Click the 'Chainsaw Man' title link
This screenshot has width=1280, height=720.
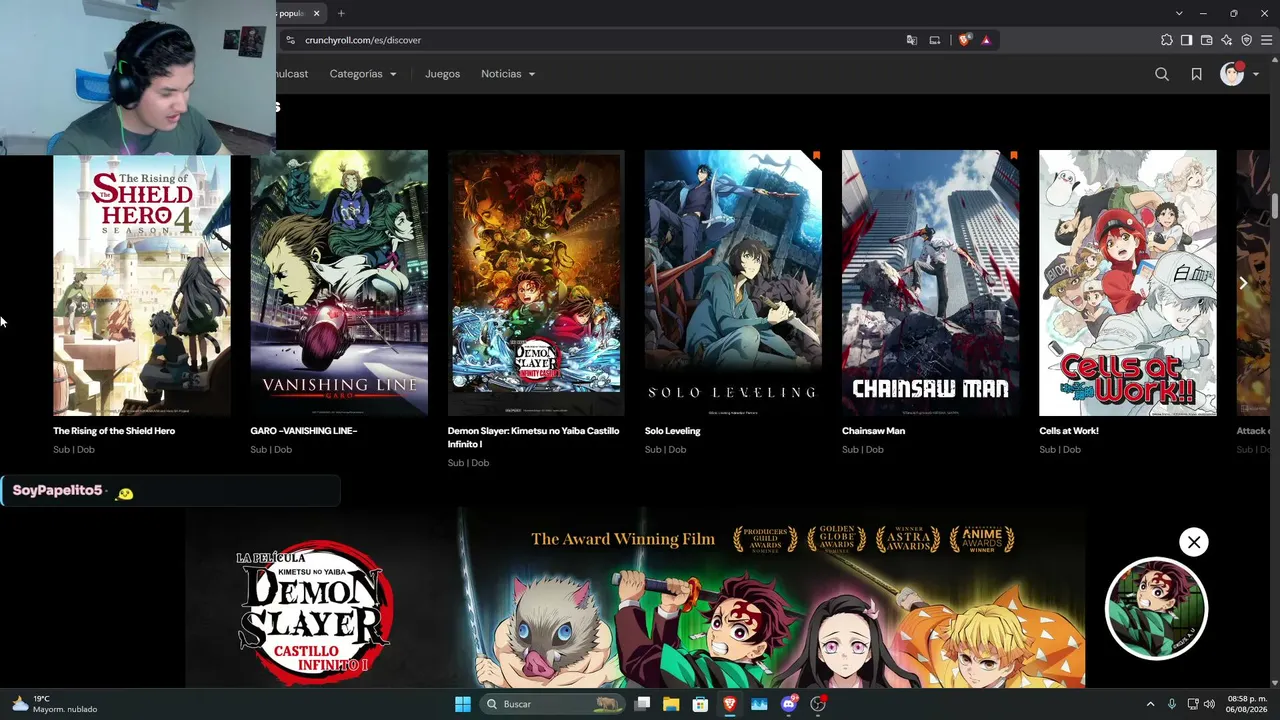click(x=873, y=431)
